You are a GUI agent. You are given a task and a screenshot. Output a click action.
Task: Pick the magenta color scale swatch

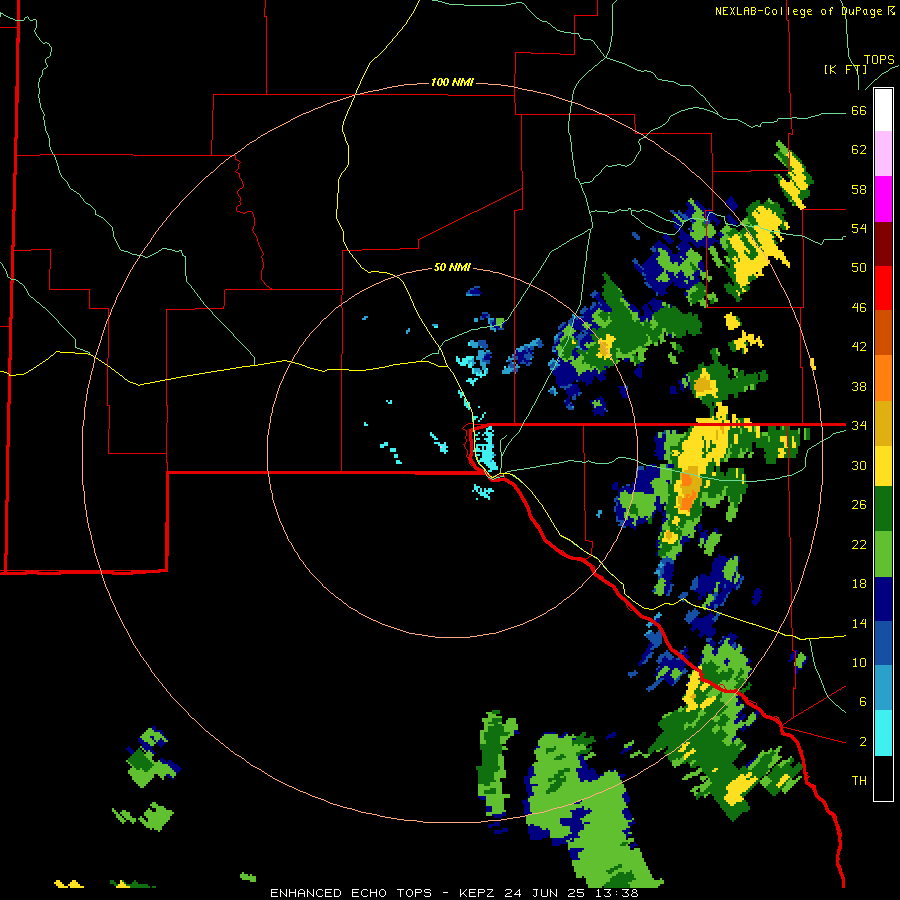(x=883, y=199)
